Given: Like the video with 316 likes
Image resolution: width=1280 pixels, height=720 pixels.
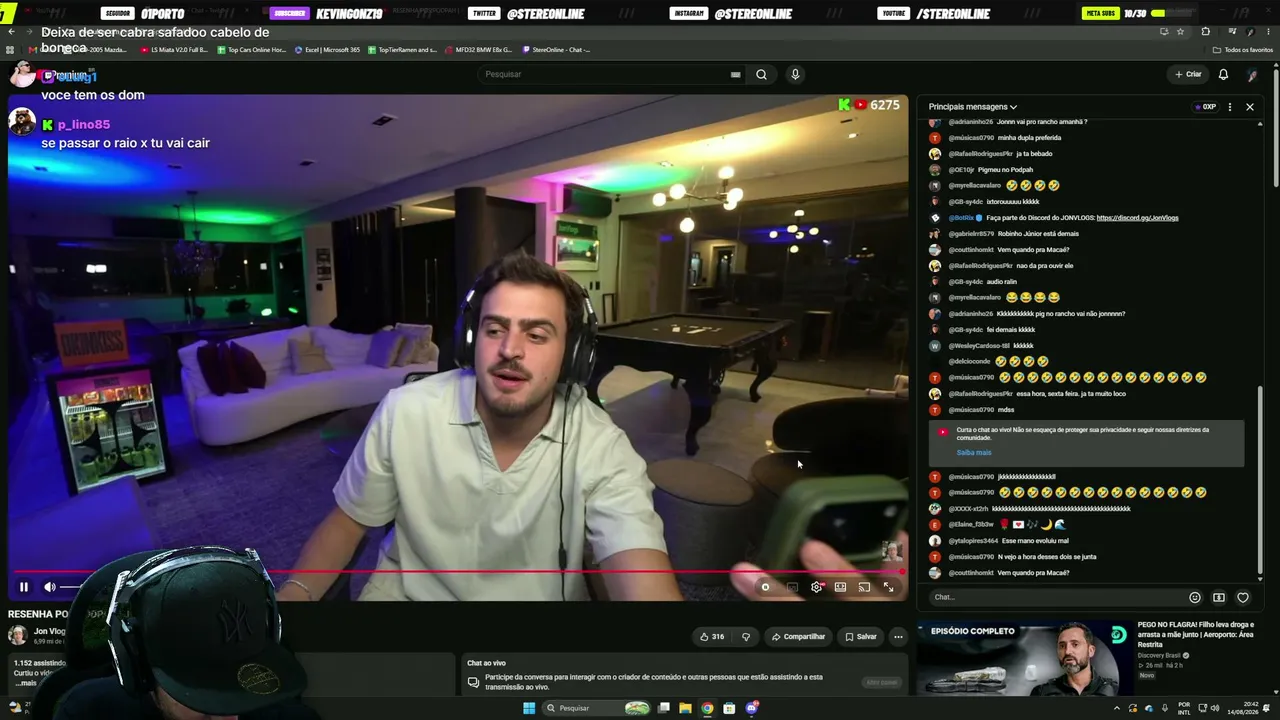Looking at the screenshot, I should (x=712, y=636).
